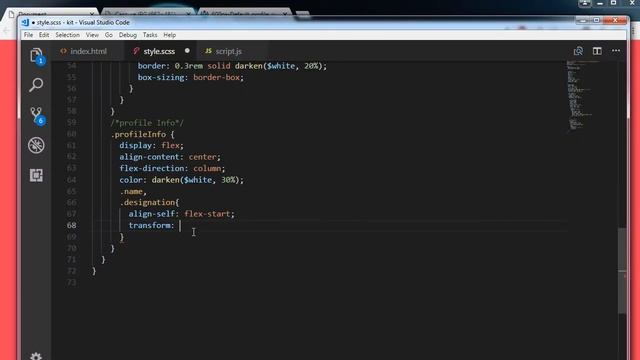Select the style.scss tab
The height and width of the screenshot is (360, 640).
pos(159,51)
